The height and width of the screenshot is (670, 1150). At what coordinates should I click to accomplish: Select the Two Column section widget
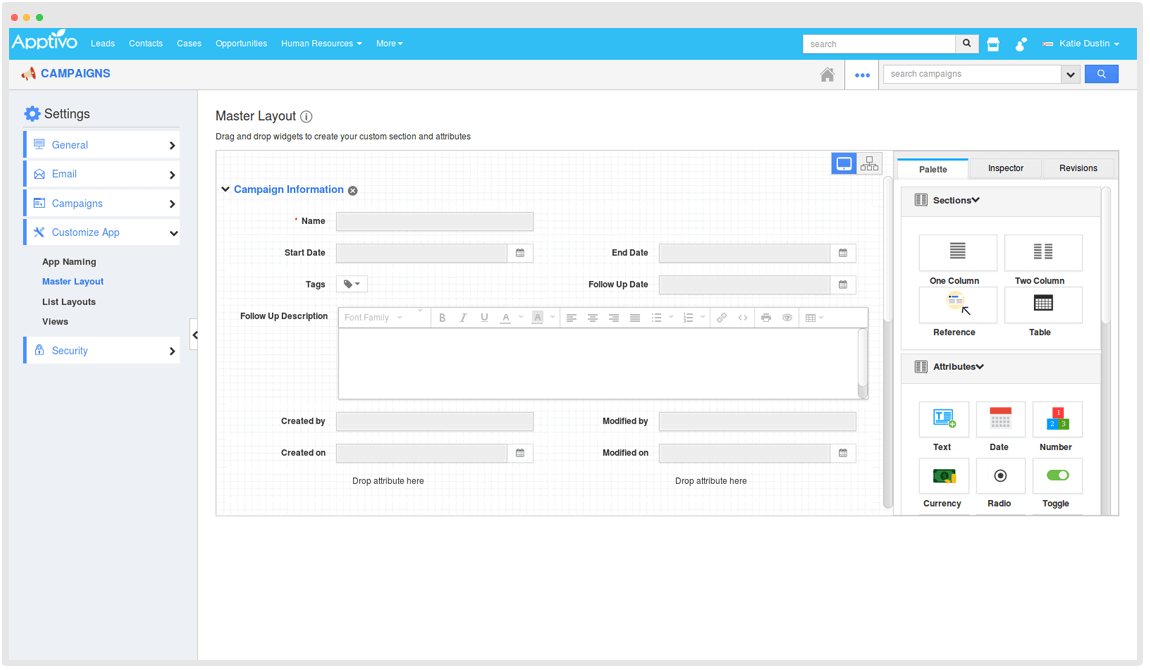(1042, 253)
